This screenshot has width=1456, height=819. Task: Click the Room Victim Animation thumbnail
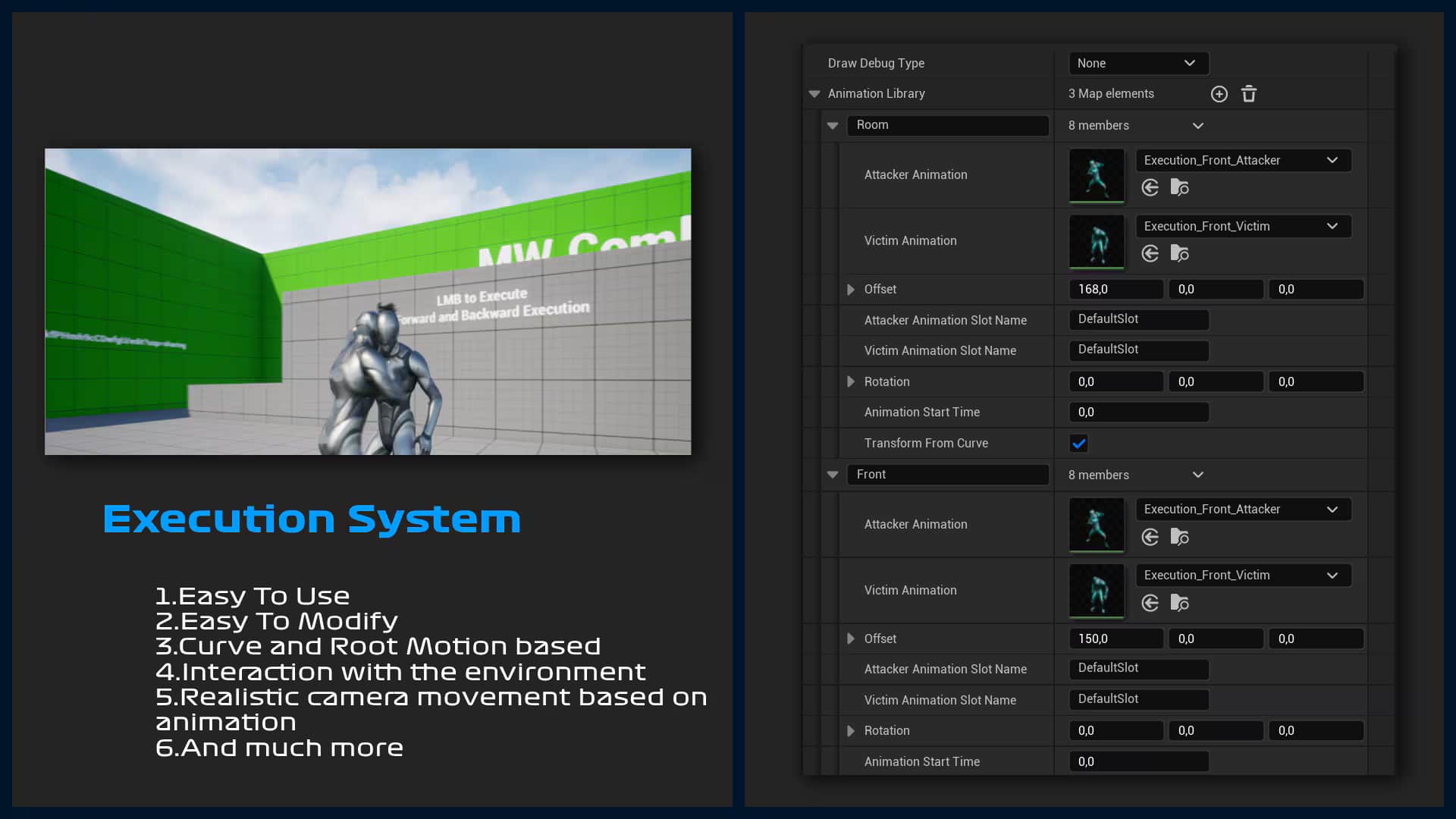(x=1096, y=241)
